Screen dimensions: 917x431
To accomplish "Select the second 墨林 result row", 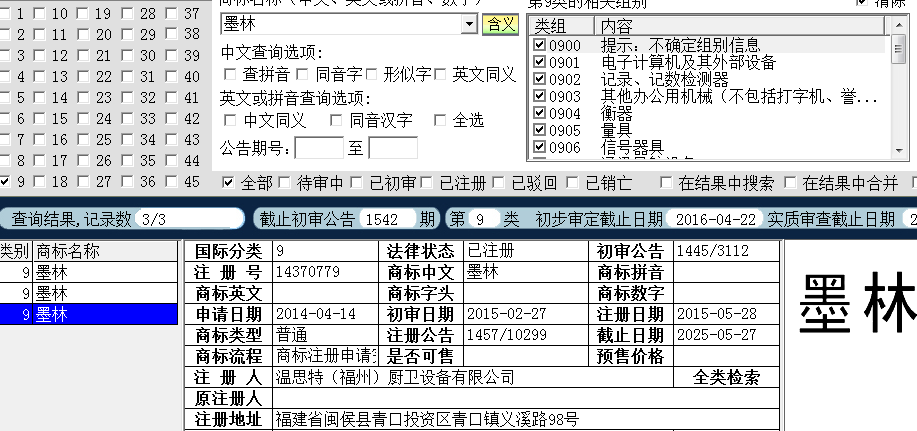I will [88, 293].
